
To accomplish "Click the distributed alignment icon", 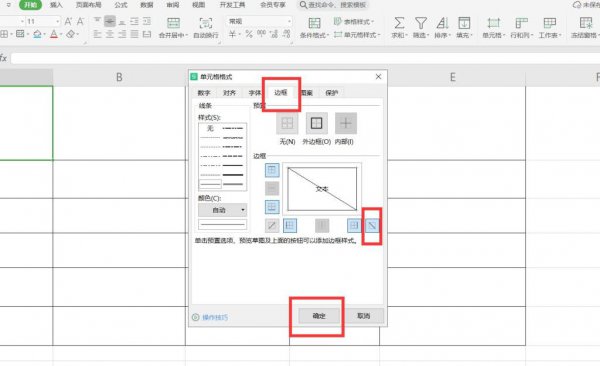I will (147, 34).
